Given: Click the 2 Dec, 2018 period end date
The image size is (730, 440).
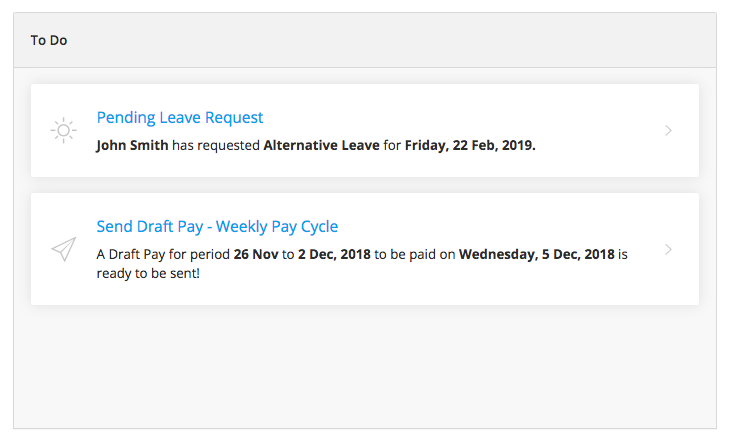Looking at the screenshot, I should coord(334,254).
